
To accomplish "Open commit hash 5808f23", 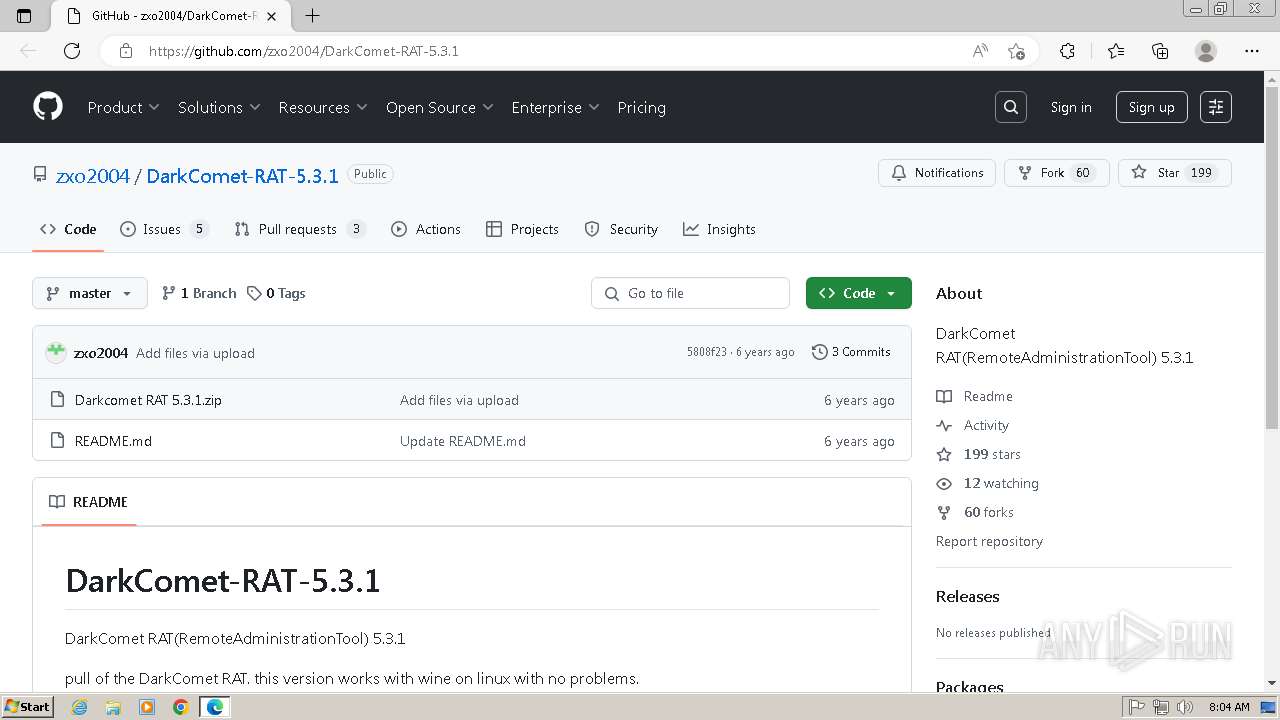I will (707, 352).
